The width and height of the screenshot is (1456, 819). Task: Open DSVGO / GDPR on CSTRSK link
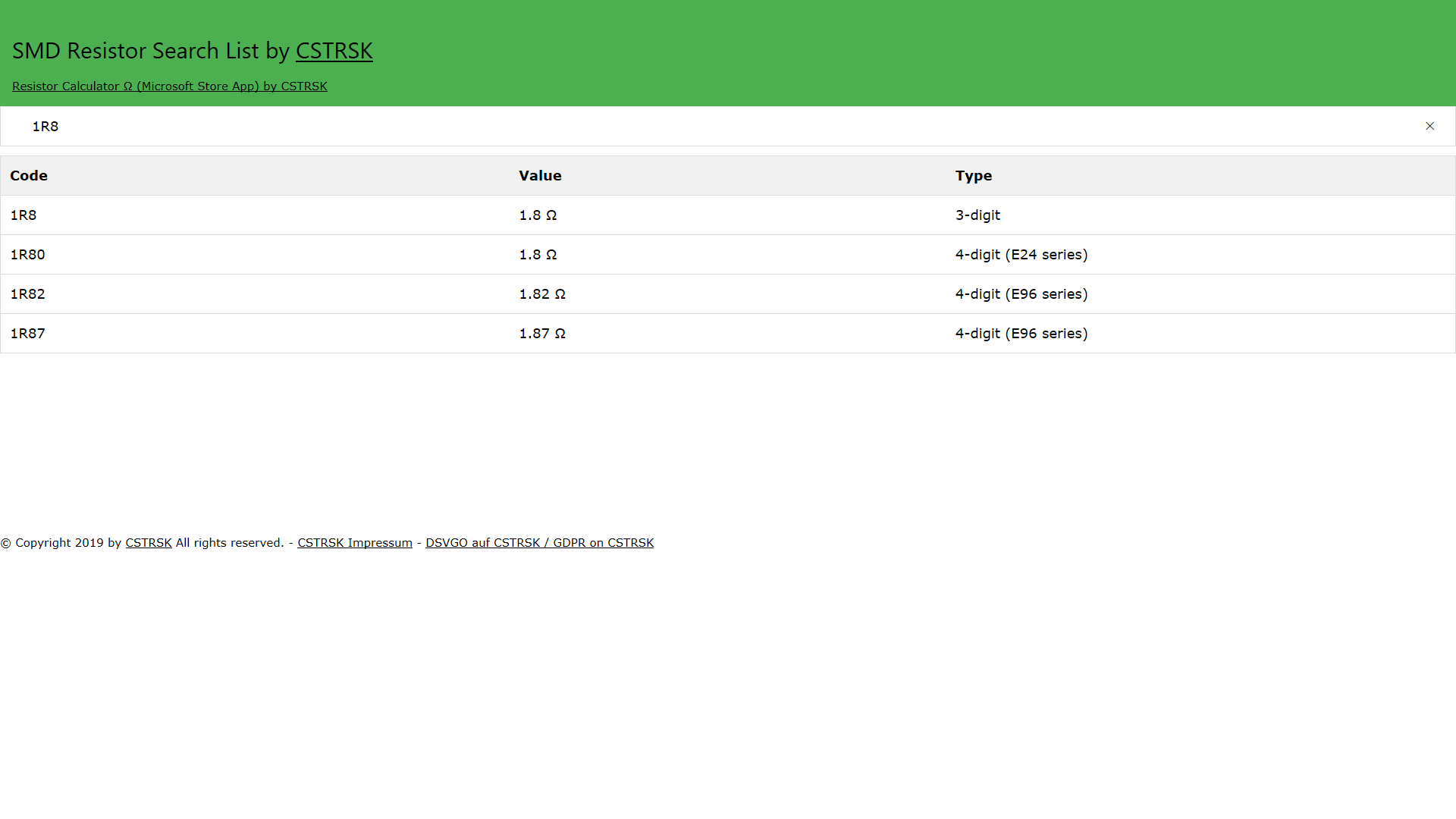[x=539, y=543]
